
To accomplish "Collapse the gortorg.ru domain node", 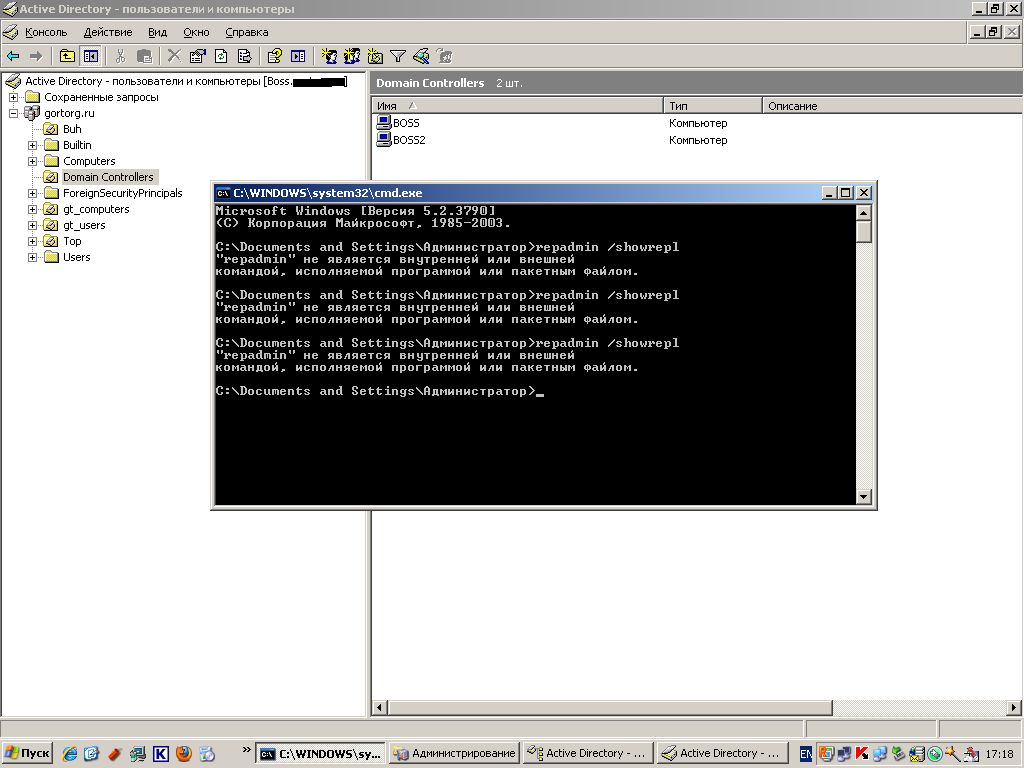I will [x=13, y=113].
